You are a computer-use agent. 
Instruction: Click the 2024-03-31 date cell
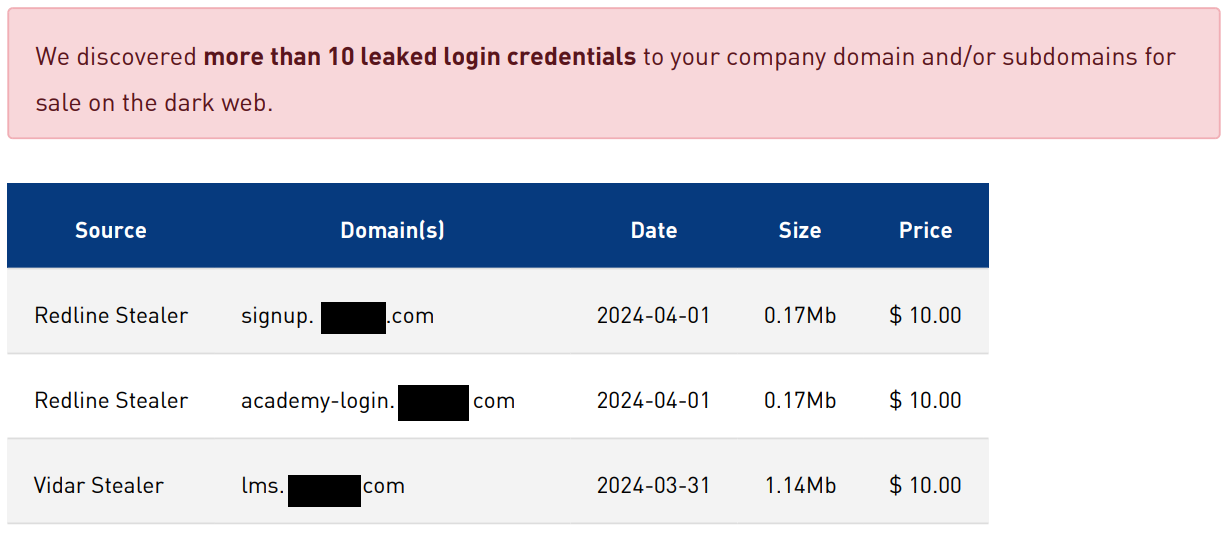pyautogui.click(x=653, y=486)
